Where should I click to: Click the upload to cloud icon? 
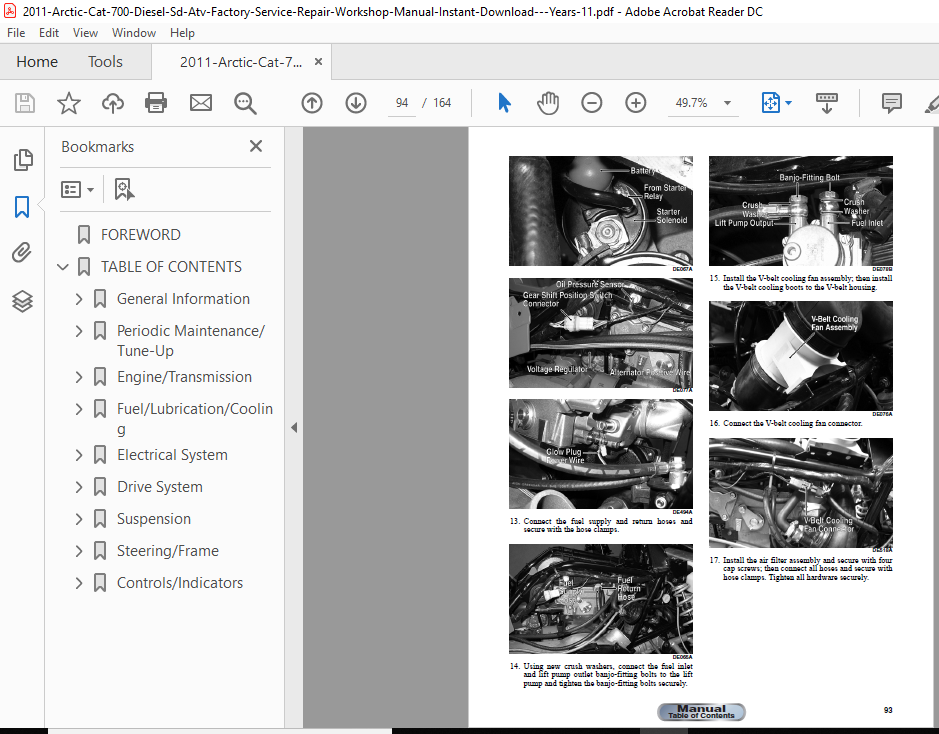click(113, 103)
